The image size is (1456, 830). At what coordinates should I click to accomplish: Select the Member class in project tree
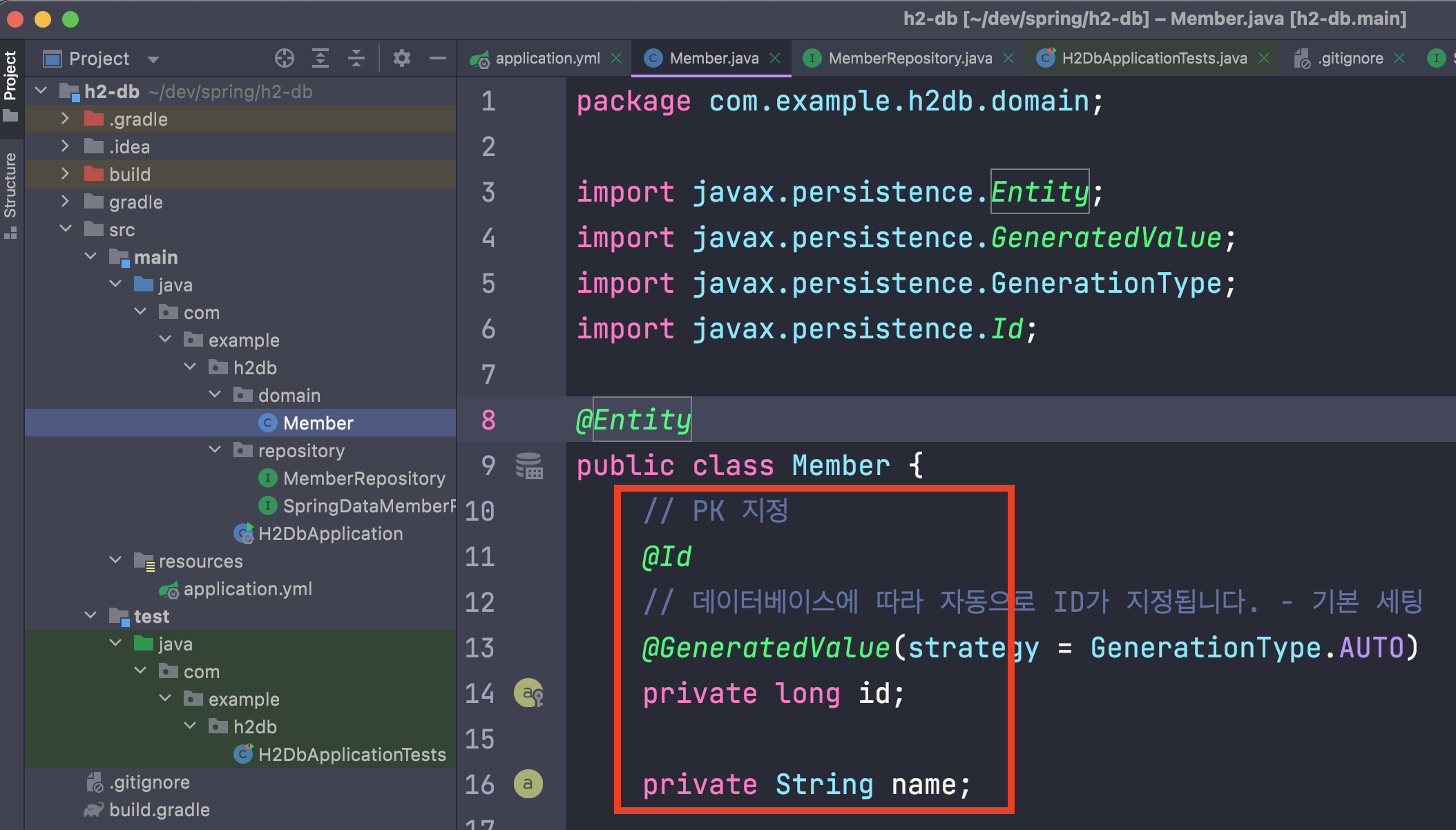(x=240, y=423)
